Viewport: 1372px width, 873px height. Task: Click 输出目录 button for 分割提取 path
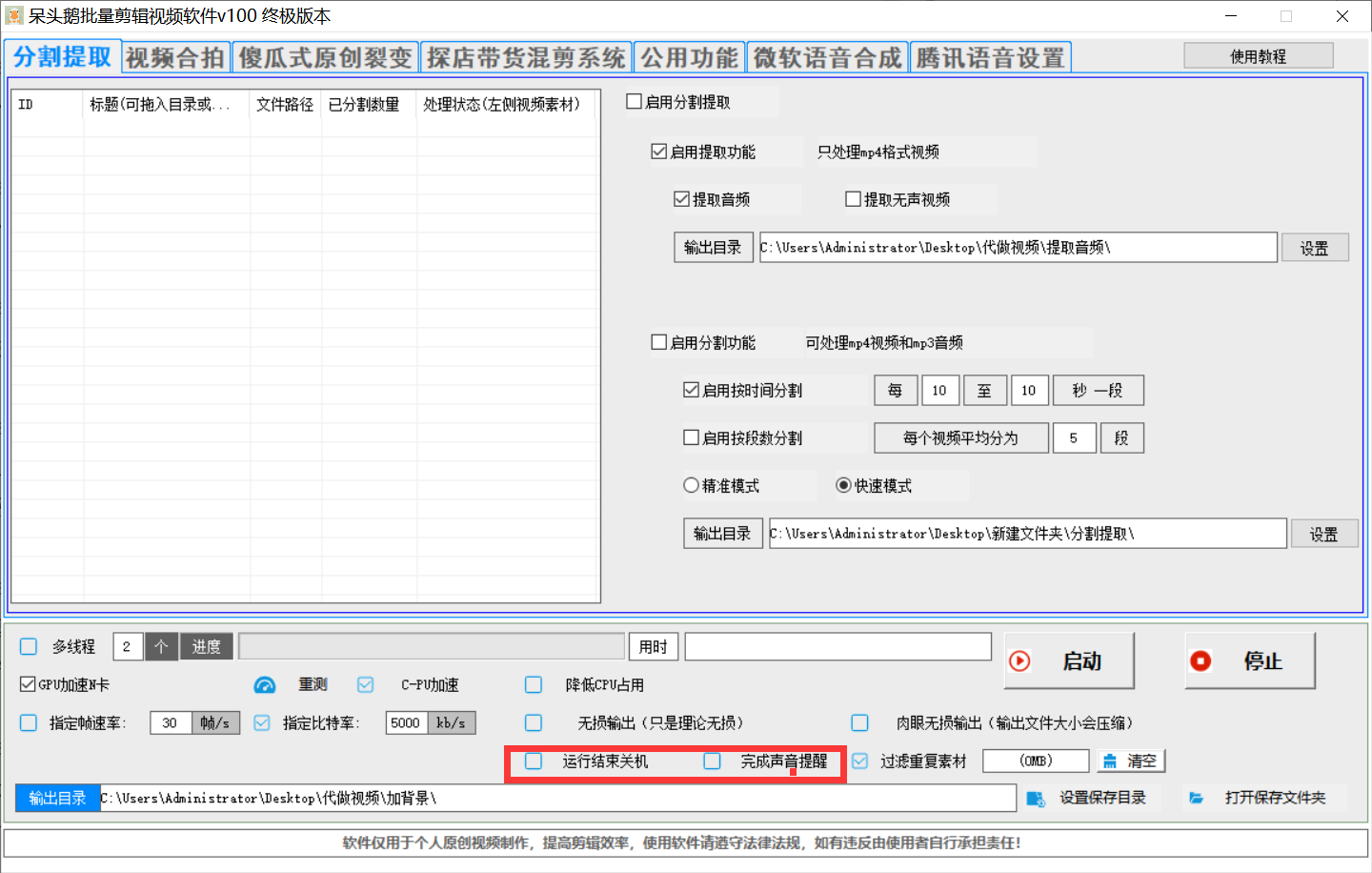[x=722, y=534]
